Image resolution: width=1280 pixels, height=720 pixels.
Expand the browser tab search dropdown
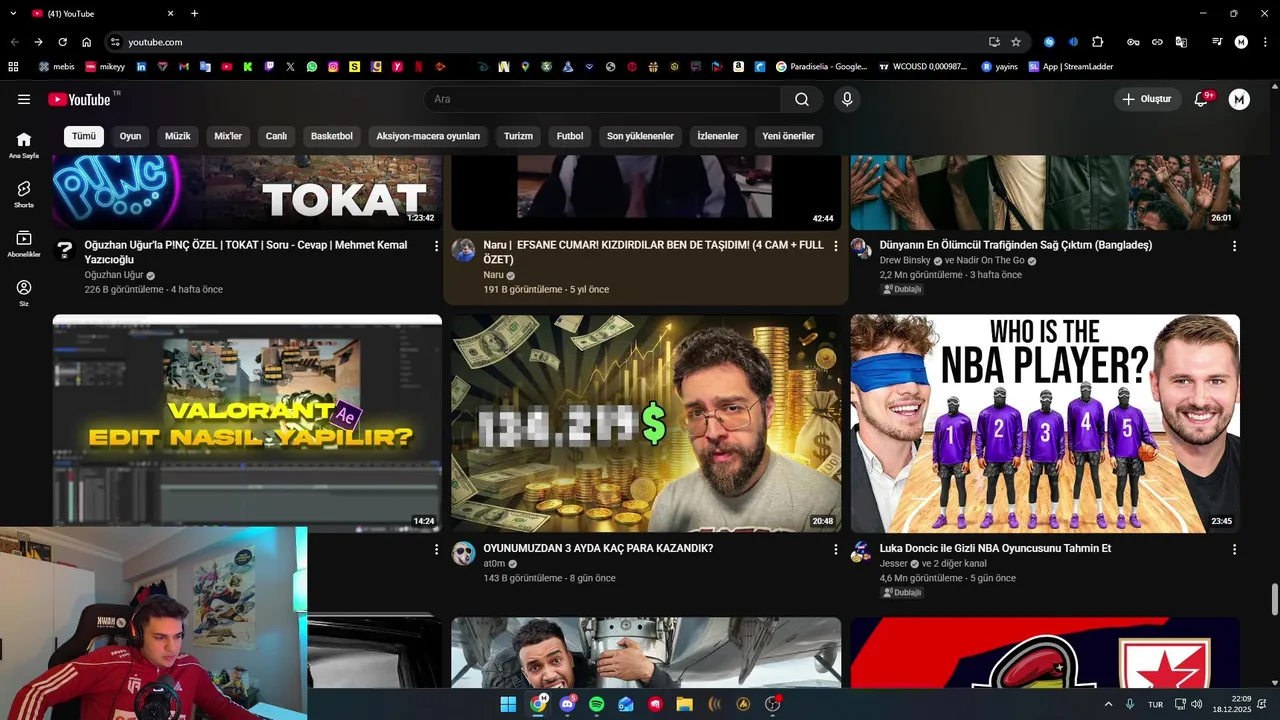(x=13, y=13)
